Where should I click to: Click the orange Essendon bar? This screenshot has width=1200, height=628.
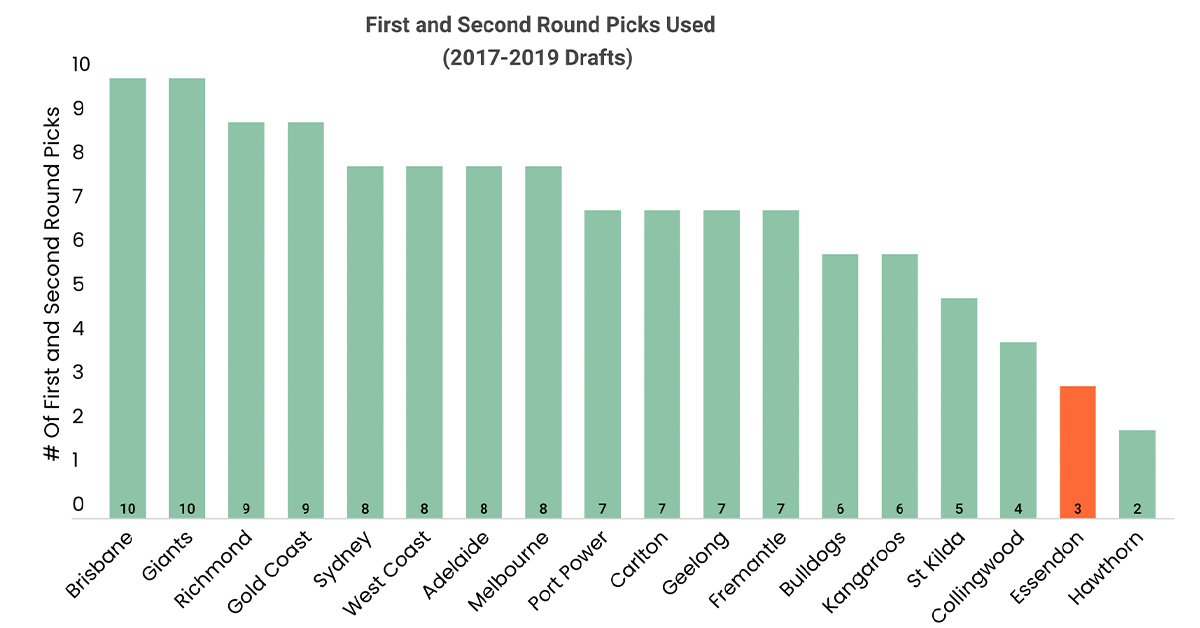[1077, 450]
